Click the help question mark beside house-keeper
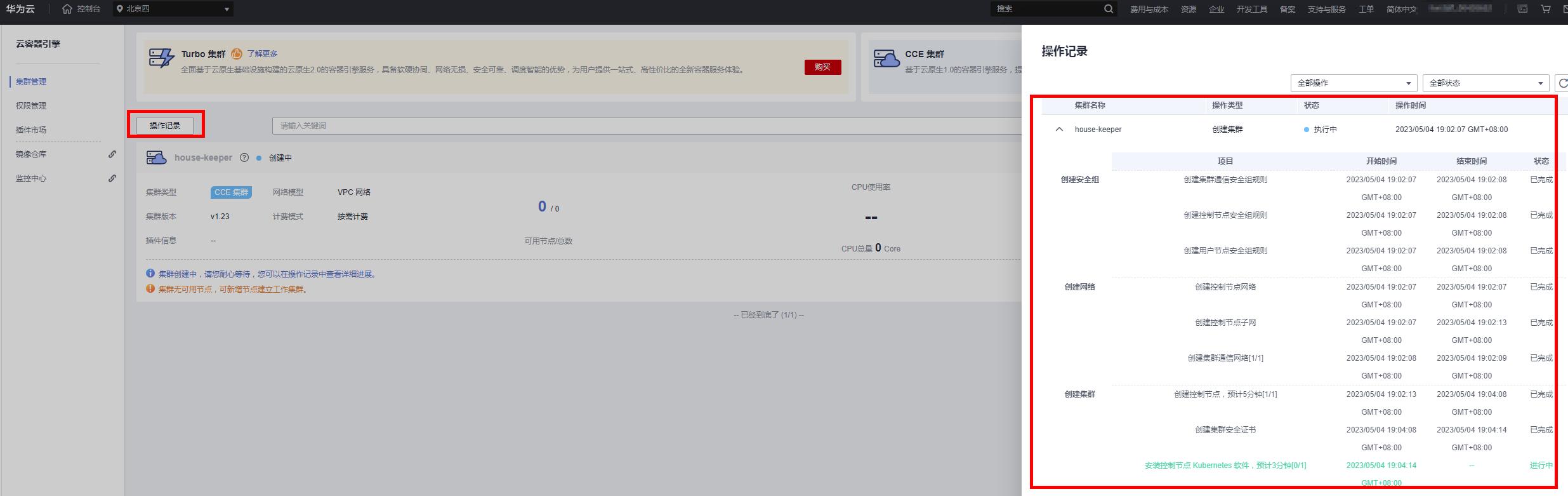 (244, 158)
